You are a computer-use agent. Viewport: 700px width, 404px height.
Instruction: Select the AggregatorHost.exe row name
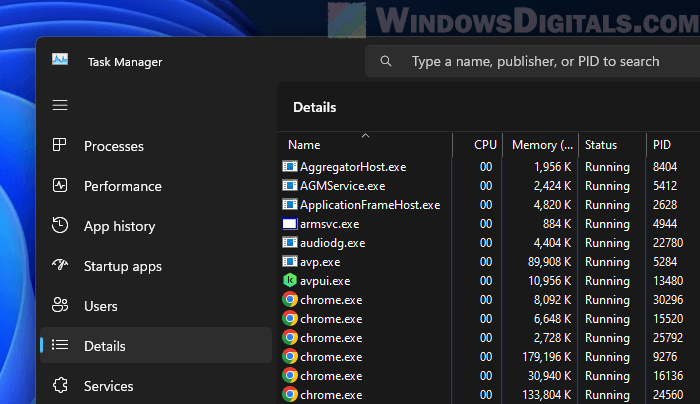point(353,167)
